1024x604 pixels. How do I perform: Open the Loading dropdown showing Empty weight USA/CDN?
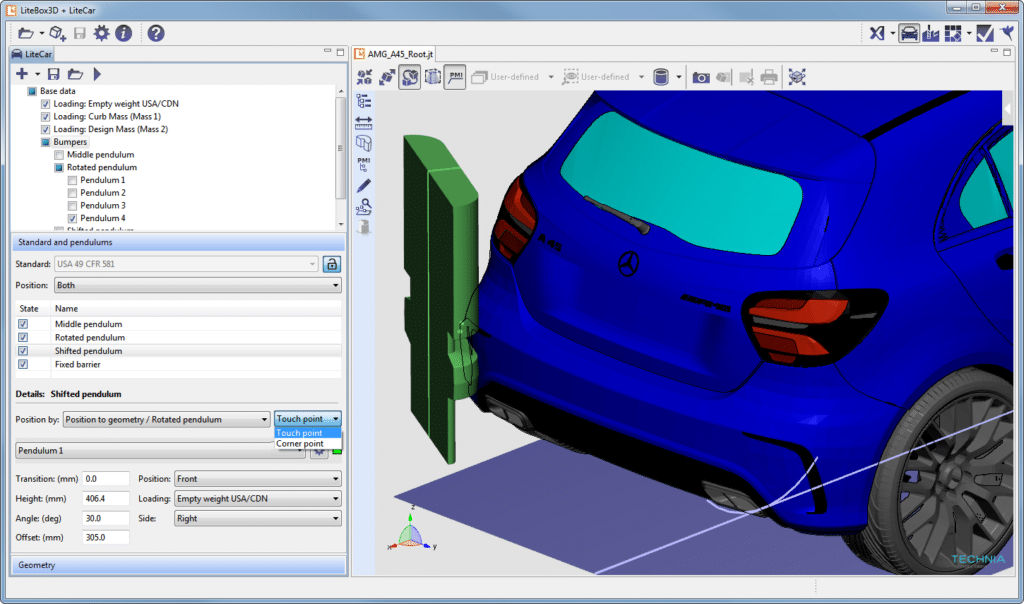(258, 498)
